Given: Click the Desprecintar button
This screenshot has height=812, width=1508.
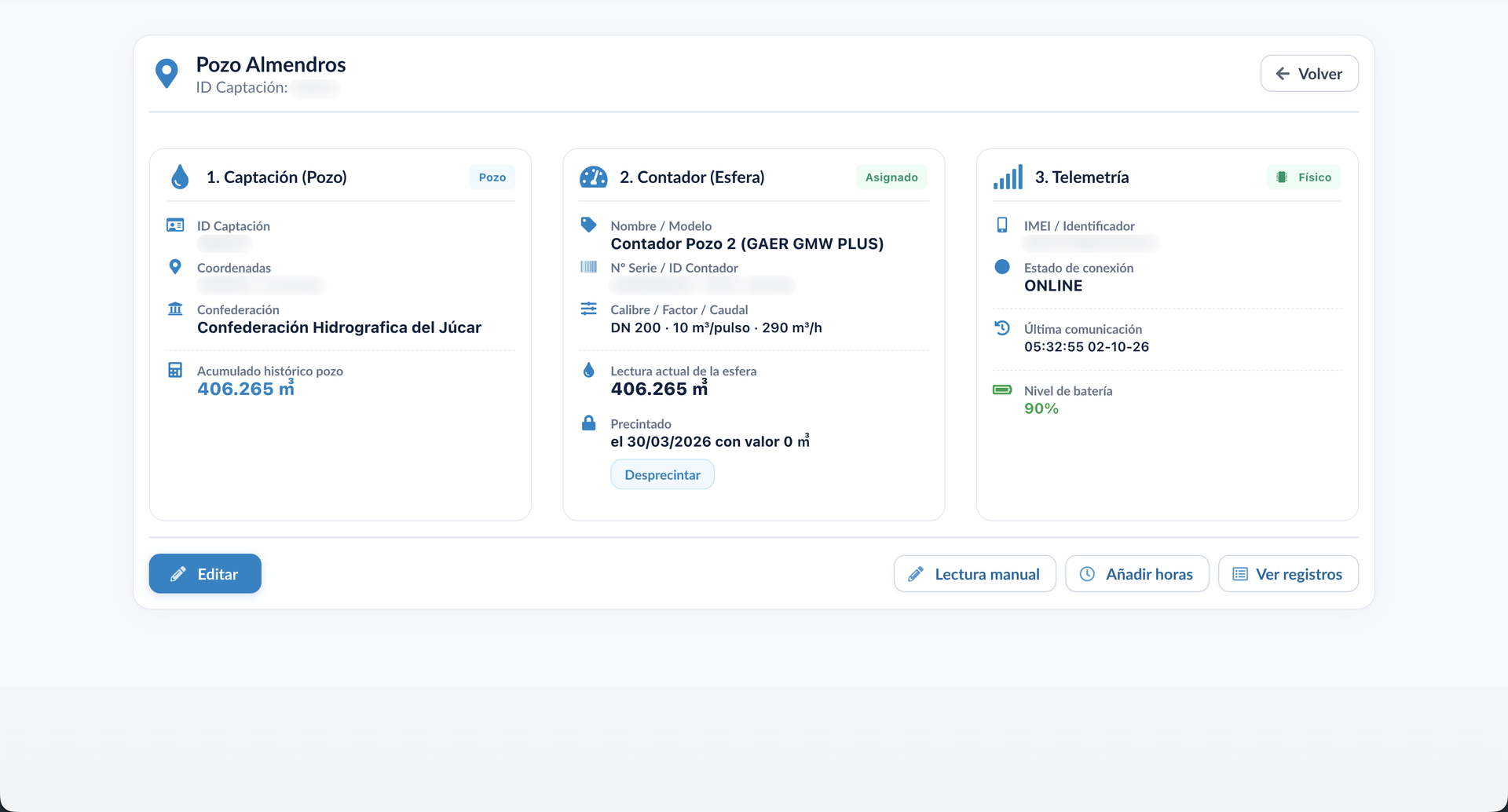Looking at the screenshot, I should point(662,474).
